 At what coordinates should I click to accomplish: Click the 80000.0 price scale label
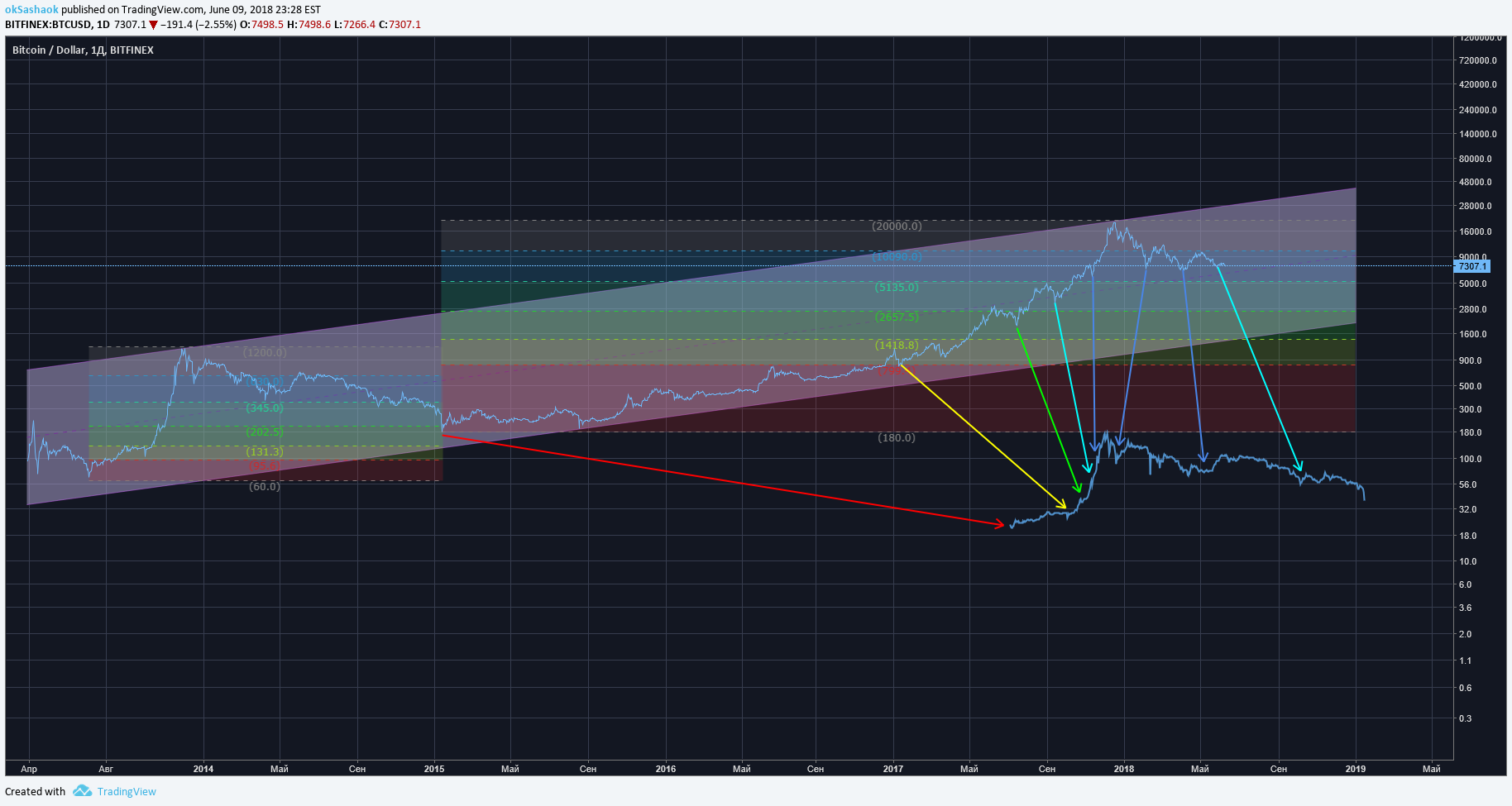point(1476,160)
